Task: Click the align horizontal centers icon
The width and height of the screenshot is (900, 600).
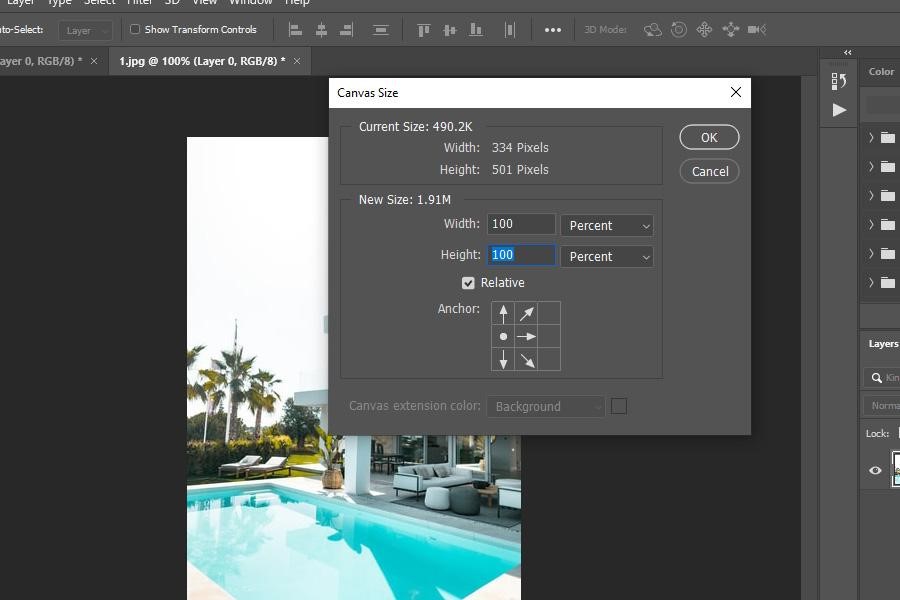Action: [x=321, y=30]
